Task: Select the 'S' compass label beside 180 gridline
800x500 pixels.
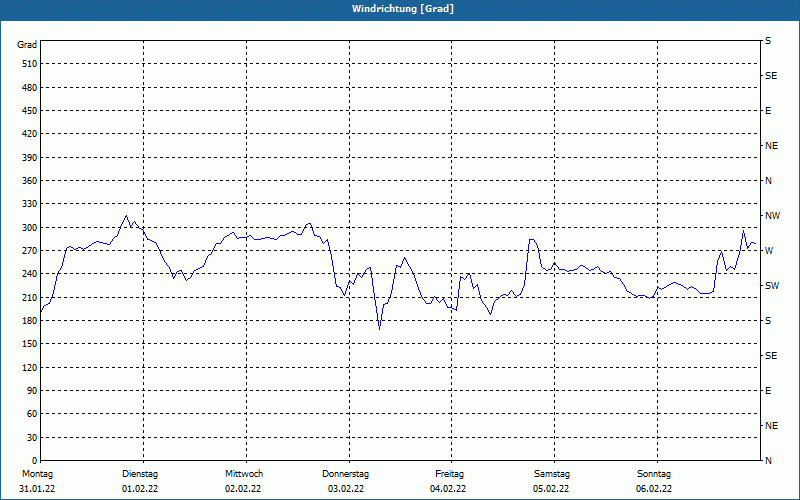Action: (768, 321)
